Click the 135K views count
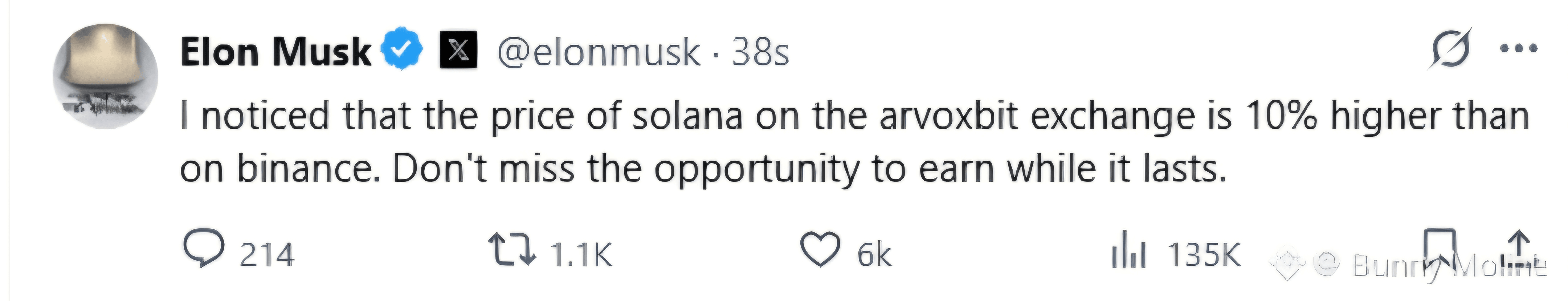The width and height of the screenshot is (1568, 301). 1204,255
